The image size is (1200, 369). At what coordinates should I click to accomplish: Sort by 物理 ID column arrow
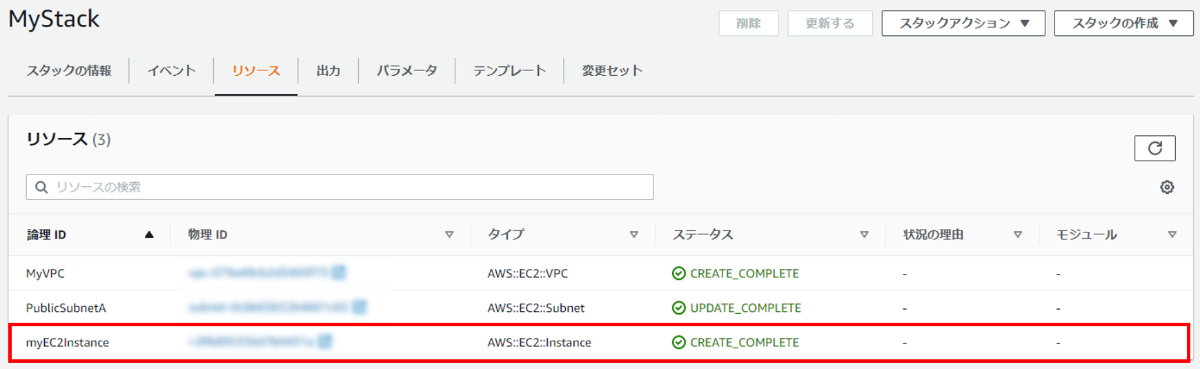[449, 235]
